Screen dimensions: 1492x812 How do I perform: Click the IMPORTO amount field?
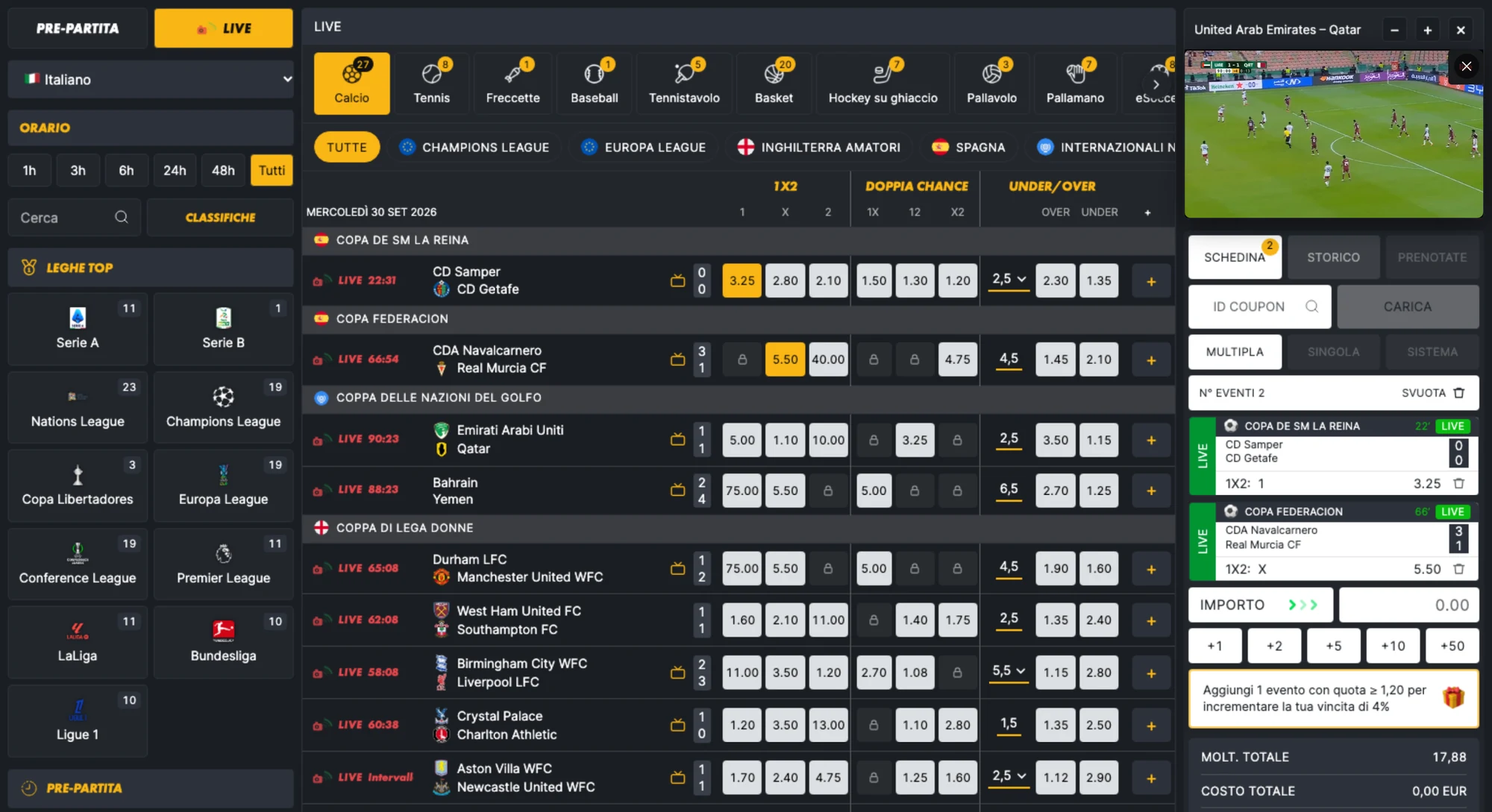pos(1408,605)
